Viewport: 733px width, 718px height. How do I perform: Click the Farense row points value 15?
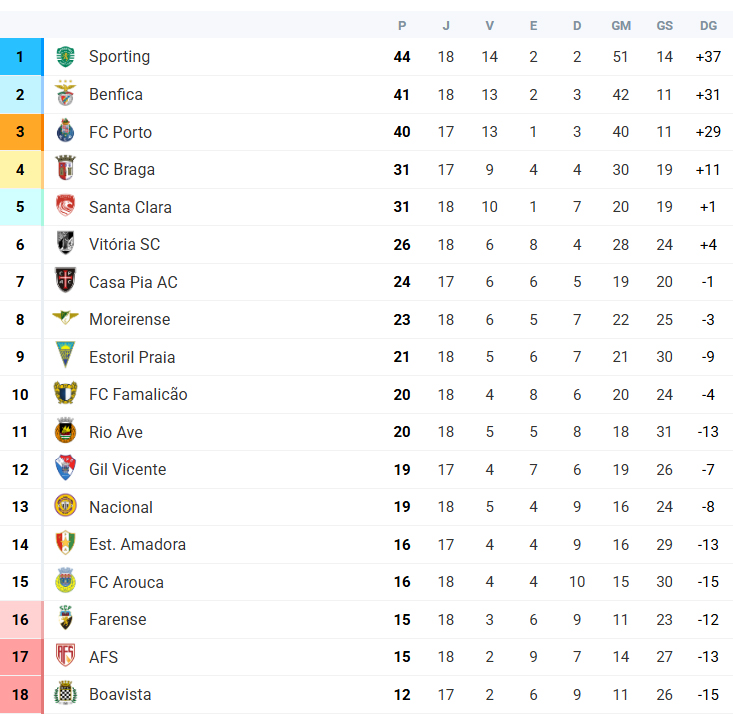pos(402,619)
